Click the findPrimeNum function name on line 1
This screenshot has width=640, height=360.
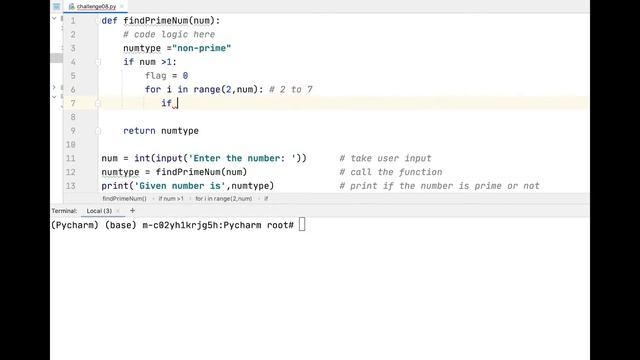156,21
